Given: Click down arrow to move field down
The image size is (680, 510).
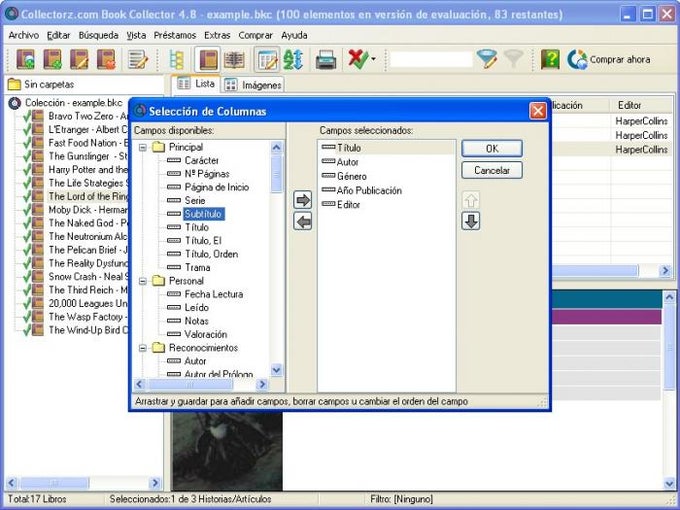Looking at the screenshot, I should pos(471,221).
